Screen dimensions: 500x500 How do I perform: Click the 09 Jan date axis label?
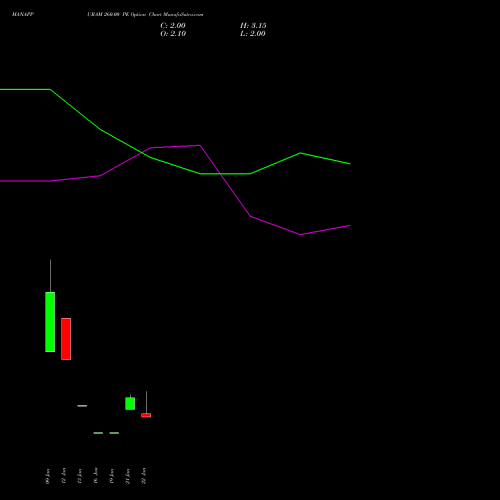[48, 476]
